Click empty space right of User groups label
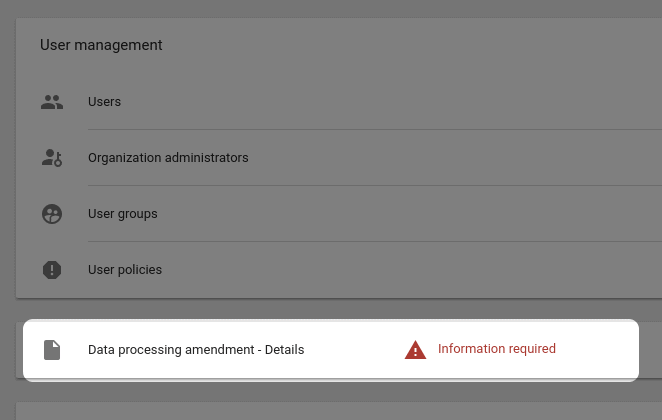 410,214
